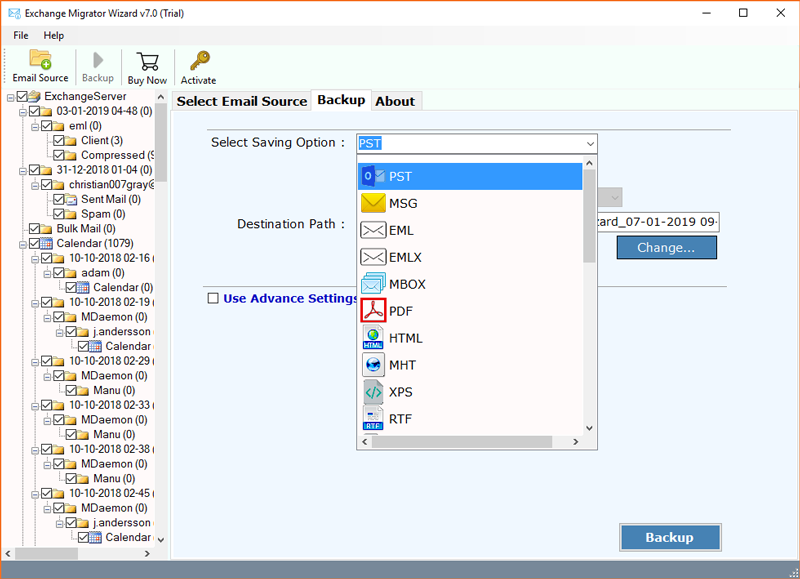Viewport: 800px width, 579px height.
Task: Click the Bulk Mail folder icon
Action: (x=46, y=229)
